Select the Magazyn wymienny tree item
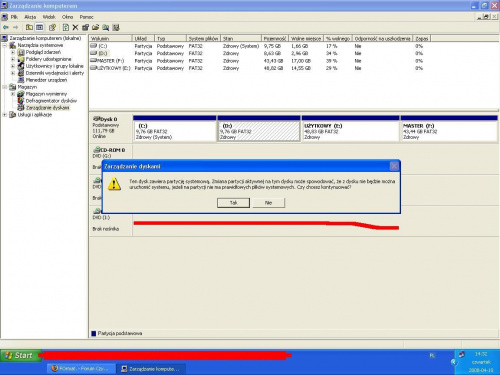500x375 pixels. point(46,94)
